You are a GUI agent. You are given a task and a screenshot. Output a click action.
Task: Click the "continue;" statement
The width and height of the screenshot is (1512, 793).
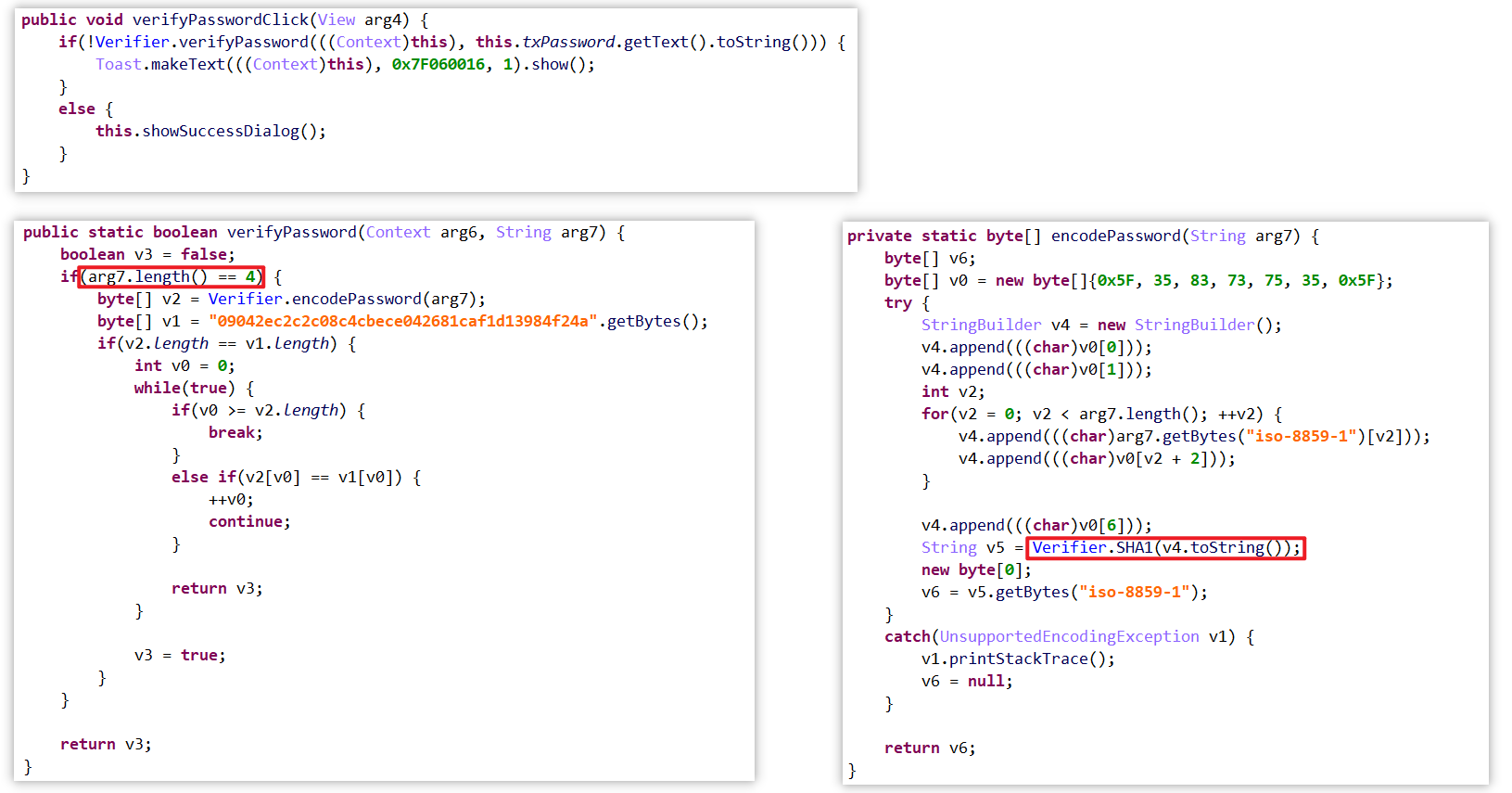click(x=250, y=521)
